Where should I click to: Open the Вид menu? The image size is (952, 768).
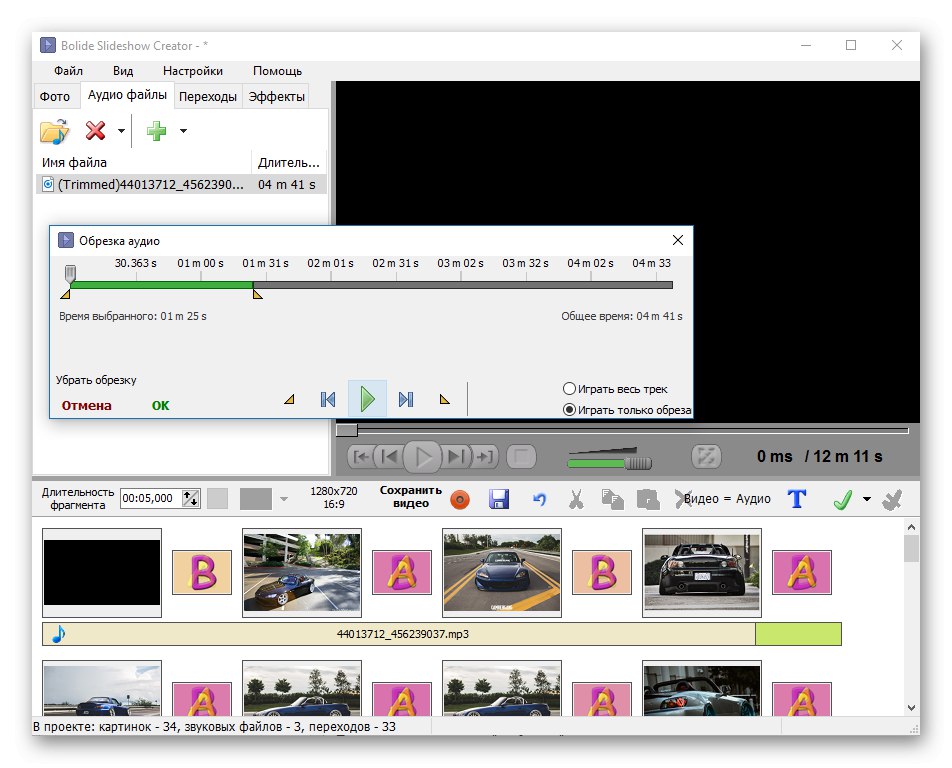pos(123,71)
